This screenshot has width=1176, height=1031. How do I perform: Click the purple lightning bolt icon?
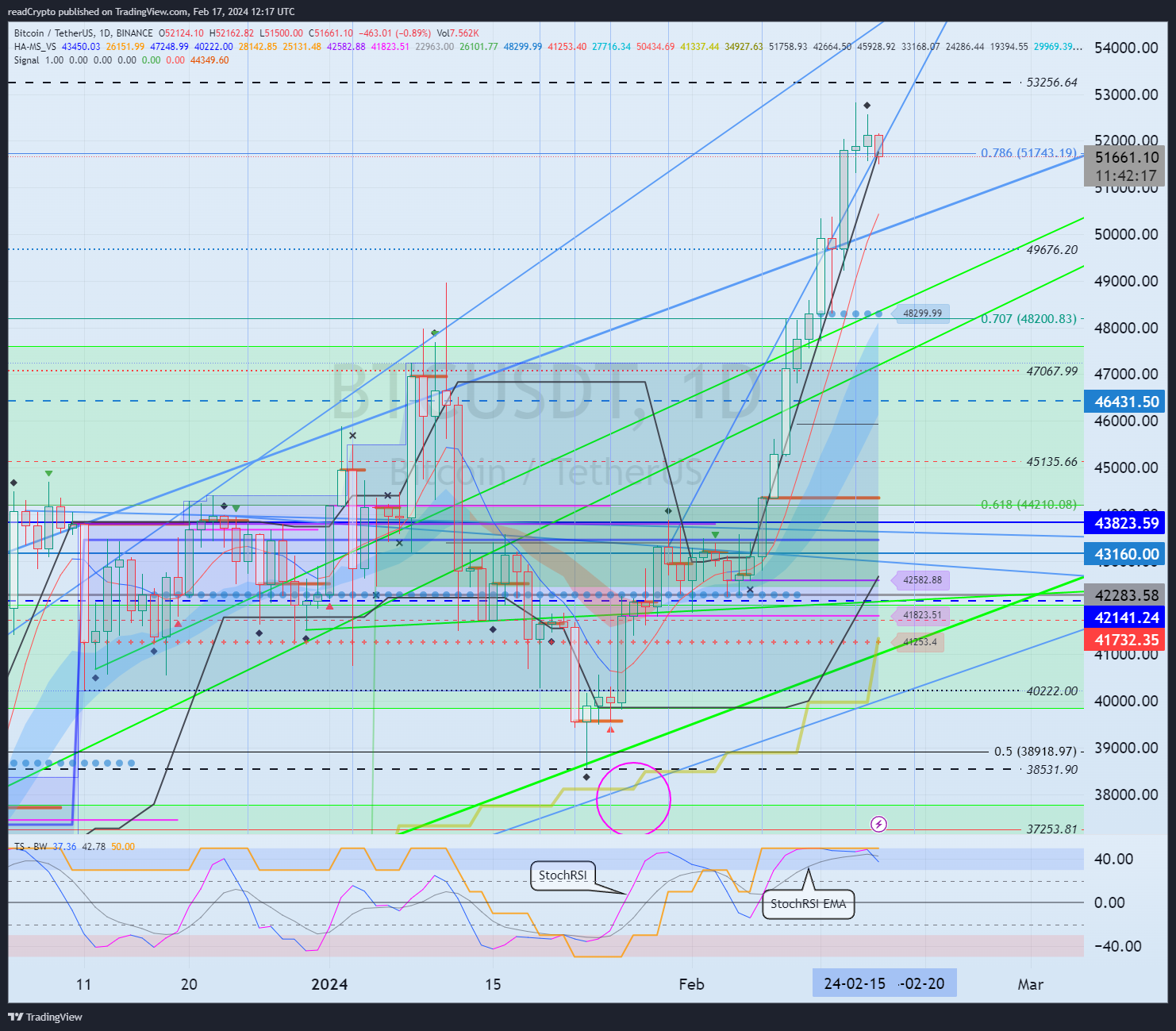click(x=878, y=825)
